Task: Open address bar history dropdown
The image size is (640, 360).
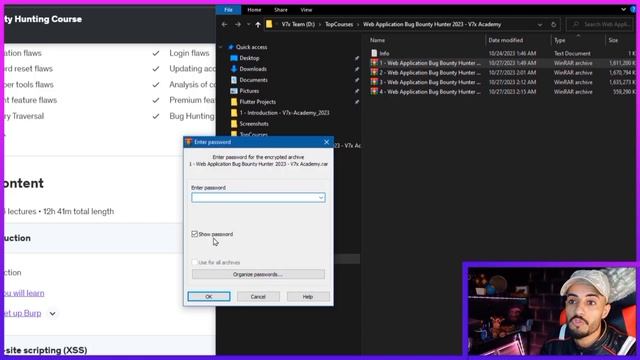Action: [540, 24]
